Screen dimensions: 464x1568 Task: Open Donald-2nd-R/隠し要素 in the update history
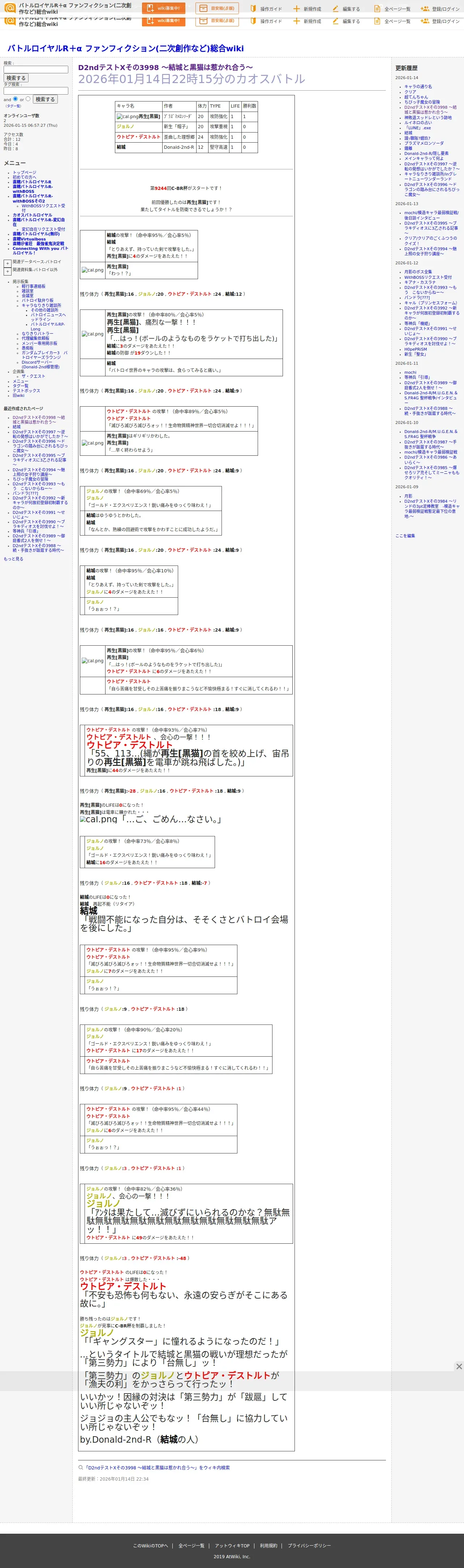pyautogui.click(x=426, y=153)
